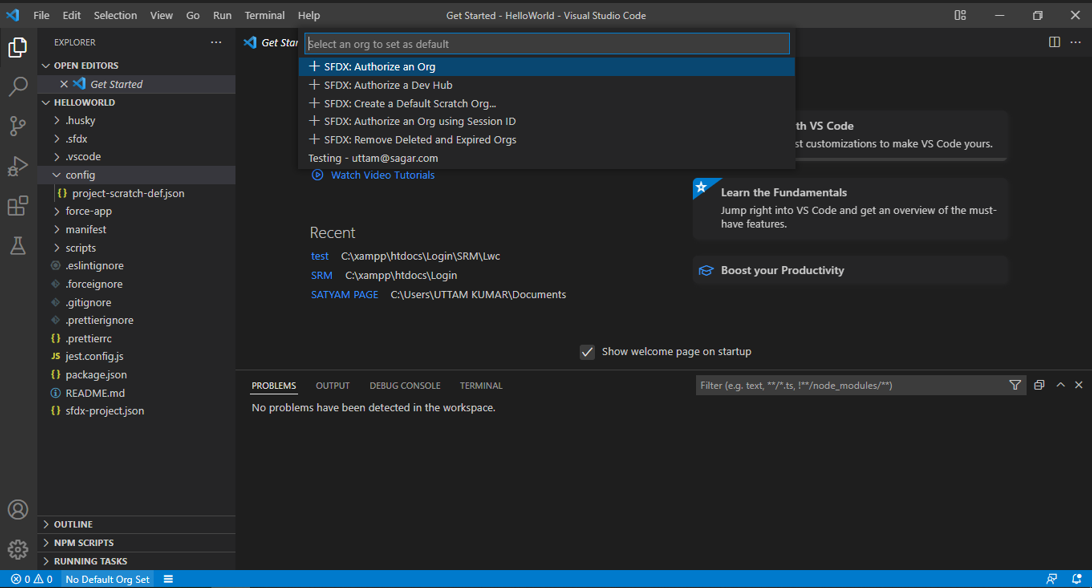The image size is (1092, 588).
Task: Toggle the Split Editor icon top right
Action: click(x=1054, y=42)
